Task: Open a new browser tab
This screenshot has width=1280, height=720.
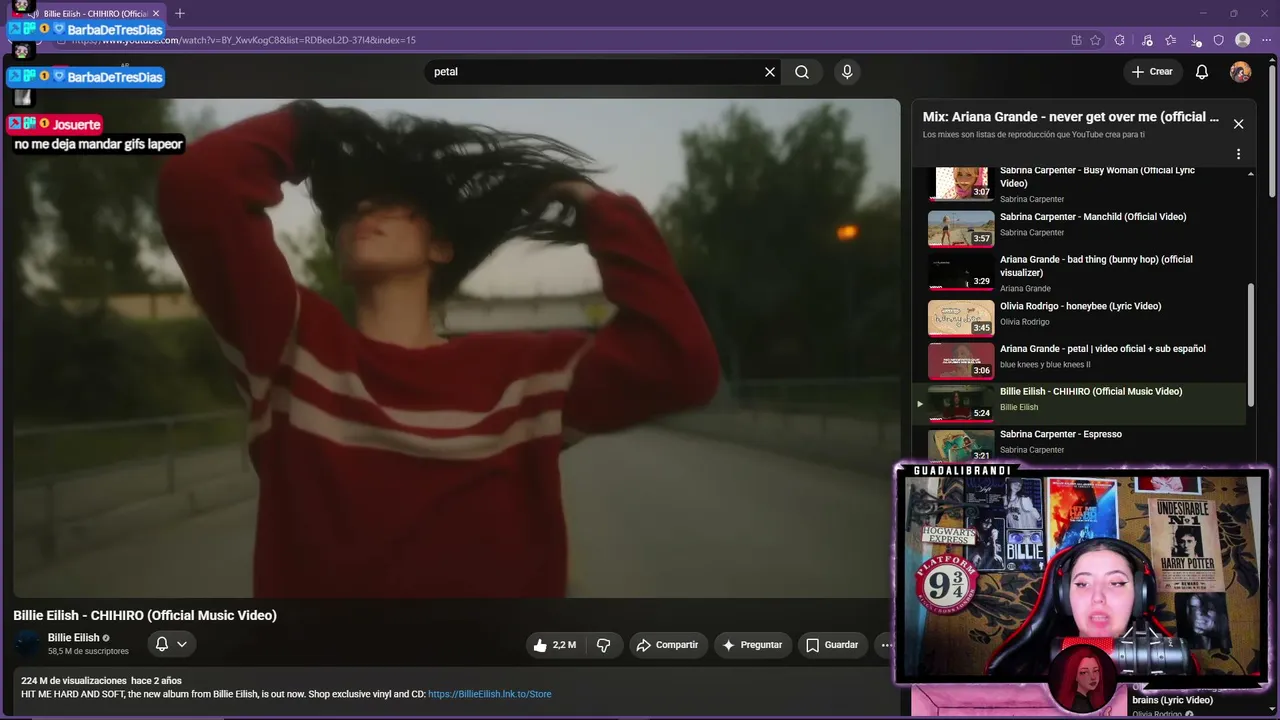Action: click(180, 13)
